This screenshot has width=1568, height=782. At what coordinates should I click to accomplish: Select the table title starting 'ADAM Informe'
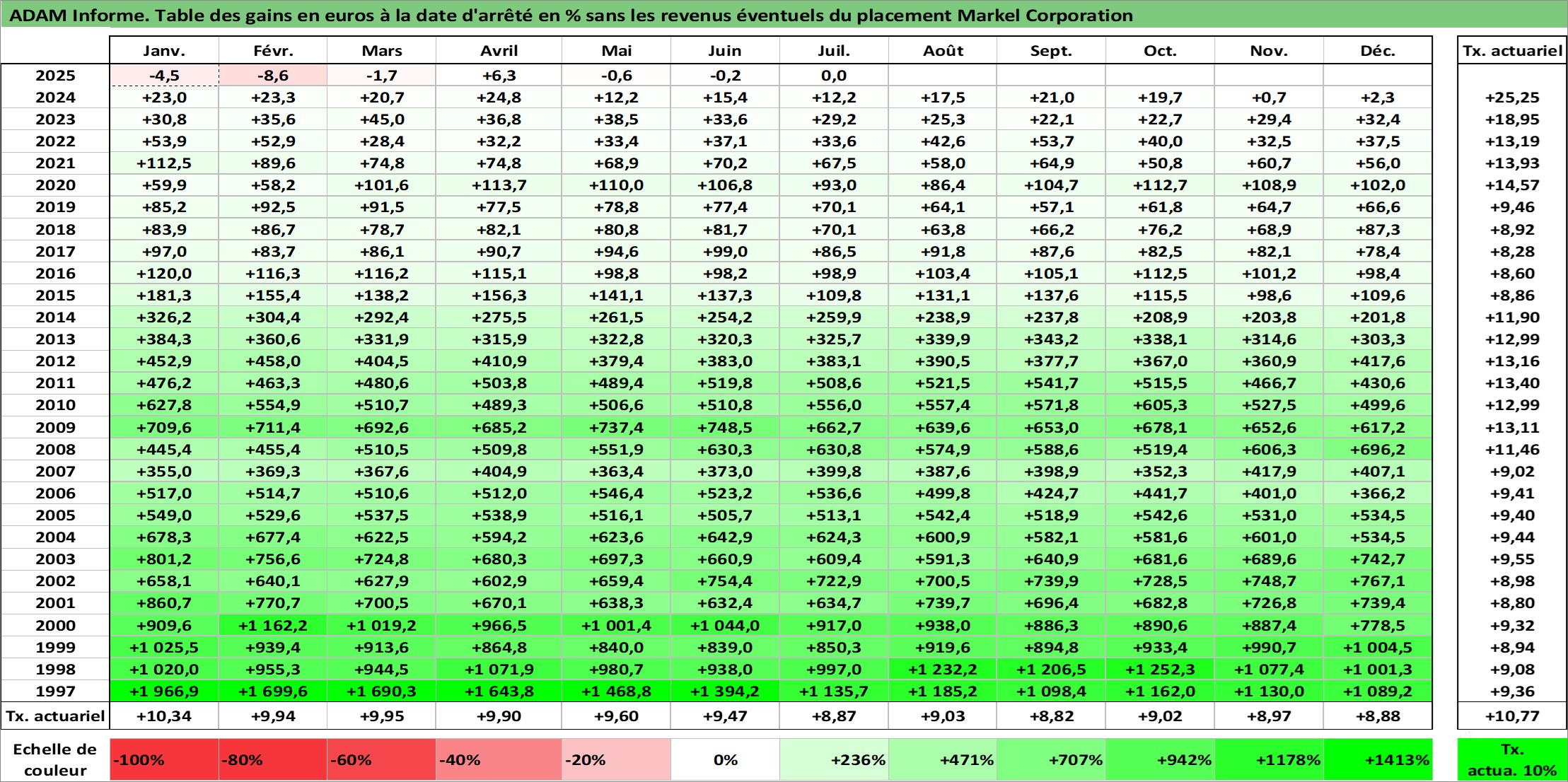coord(571,16)
